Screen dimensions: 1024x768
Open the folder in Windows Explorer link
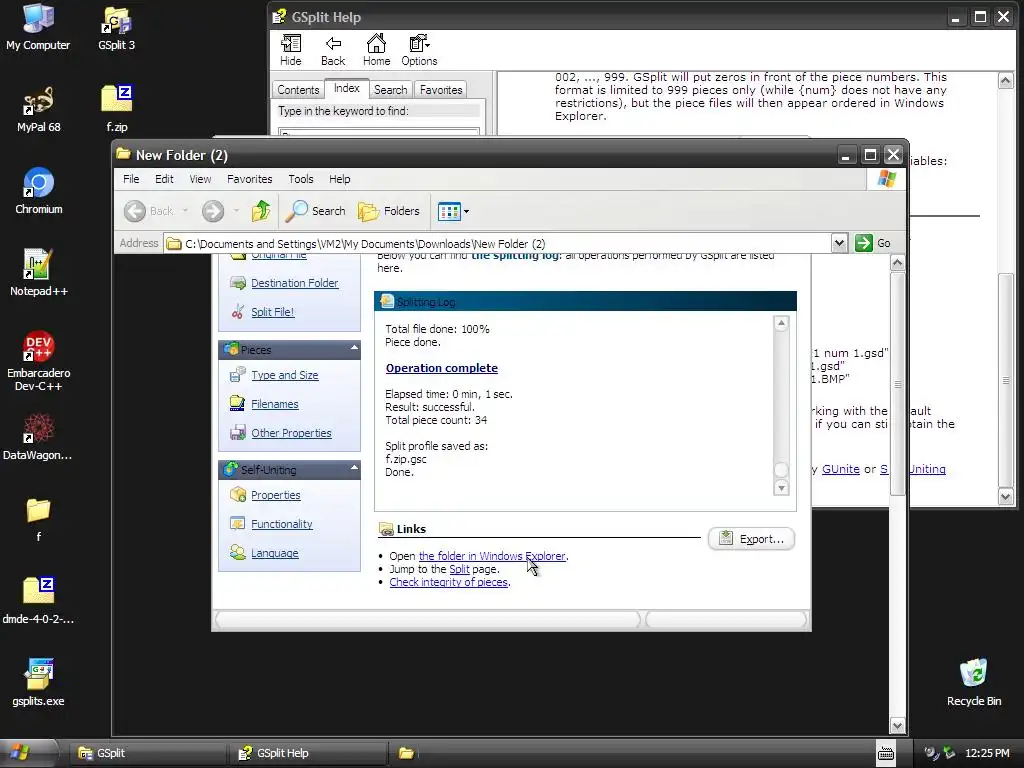[492, 556]
